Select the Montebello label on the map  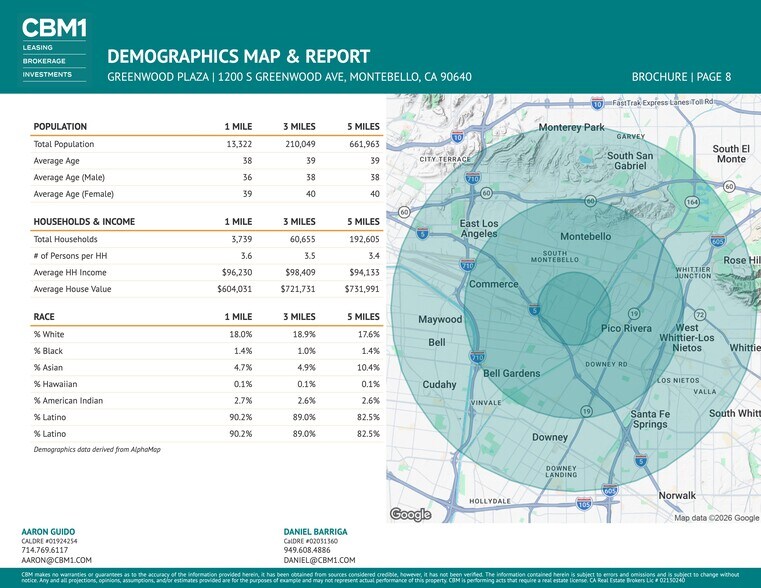click(585, 236)
